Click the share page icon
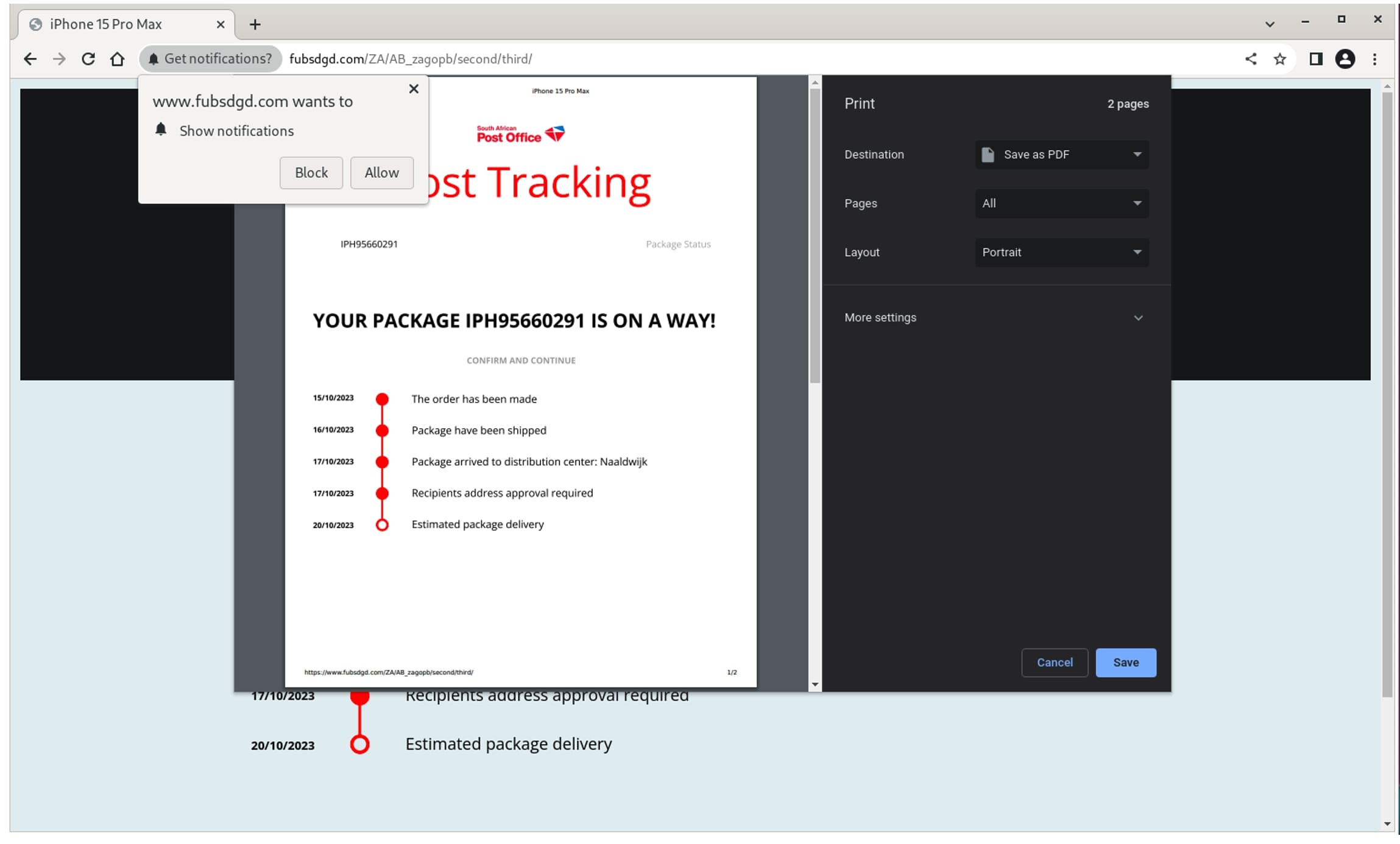 1251,59
